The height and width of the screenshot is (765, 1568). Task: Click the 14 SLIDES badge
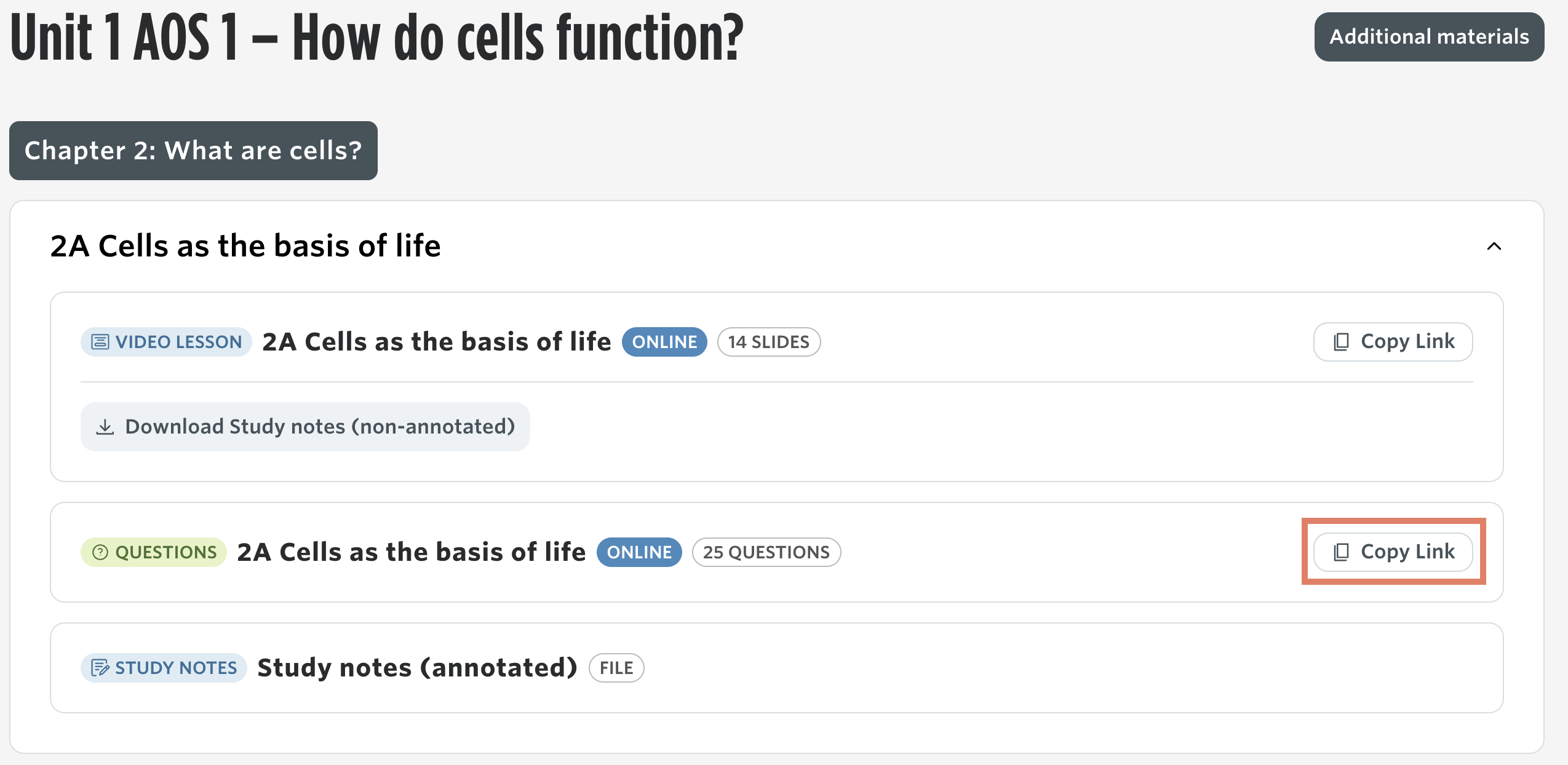coord(769,342)
